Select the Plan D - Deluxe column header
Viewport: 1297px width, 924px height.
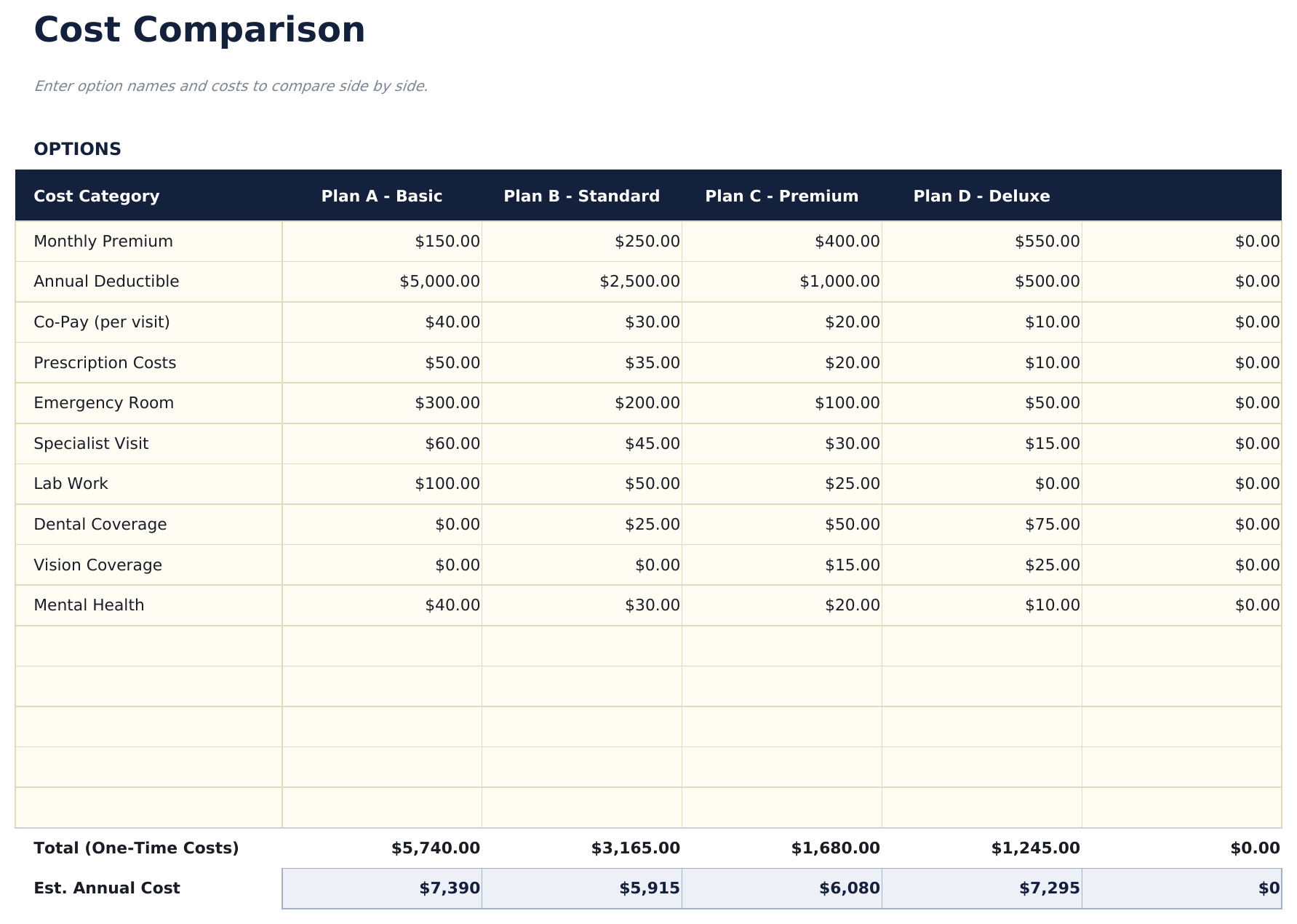tap(981, 195)
